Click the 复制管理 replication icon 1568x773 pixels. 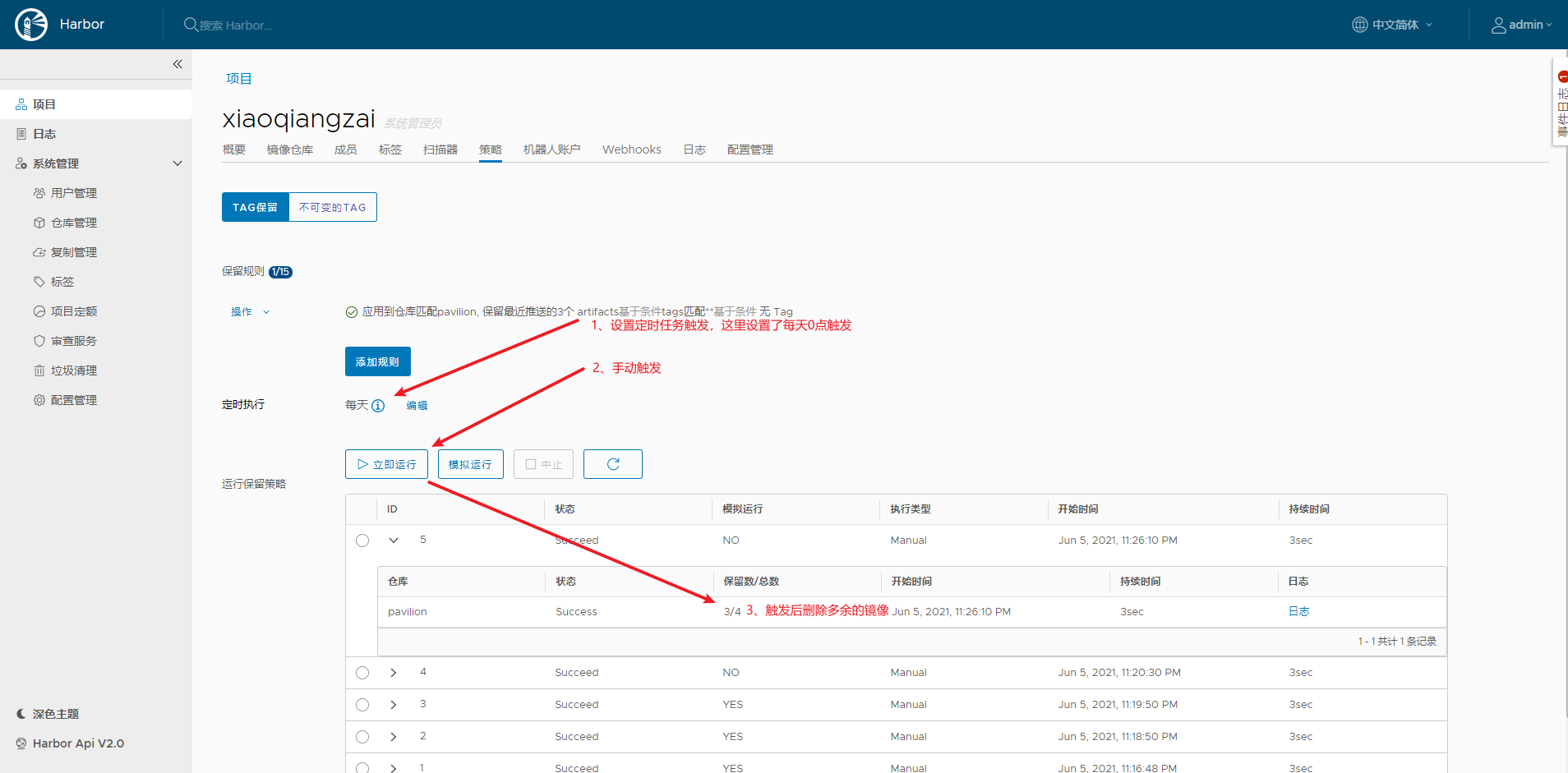[39, 252]
